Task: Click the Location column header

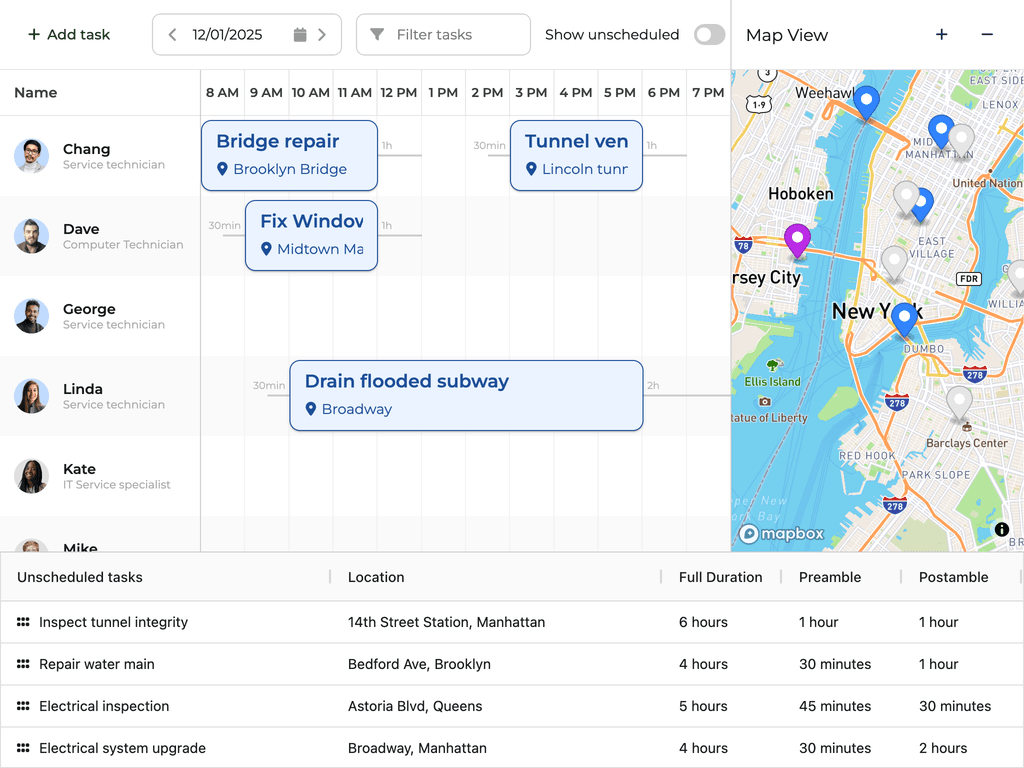Action: coord(376,577)
